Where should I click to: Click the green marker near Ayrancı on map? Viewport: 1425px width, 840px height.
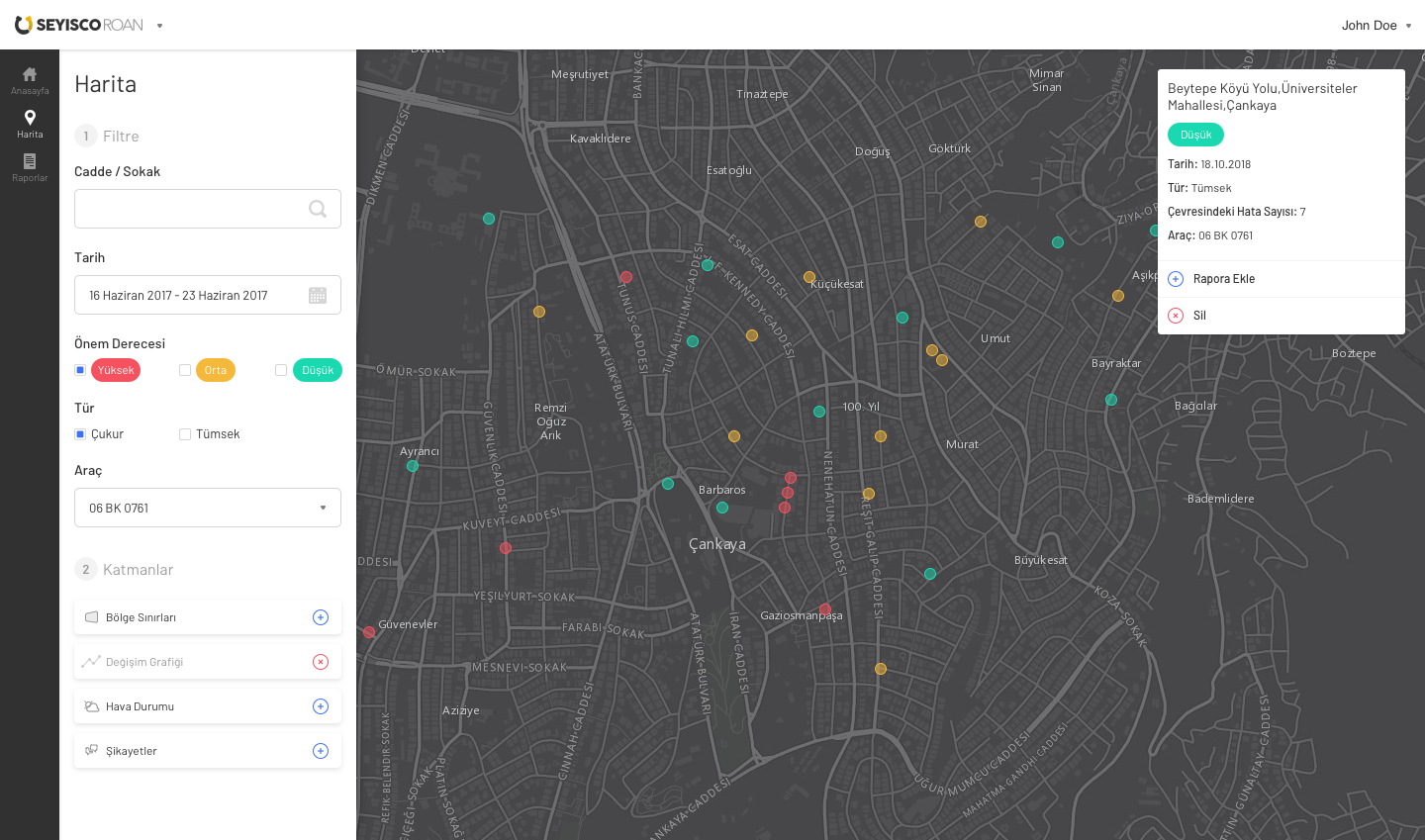tap(413, 466)
